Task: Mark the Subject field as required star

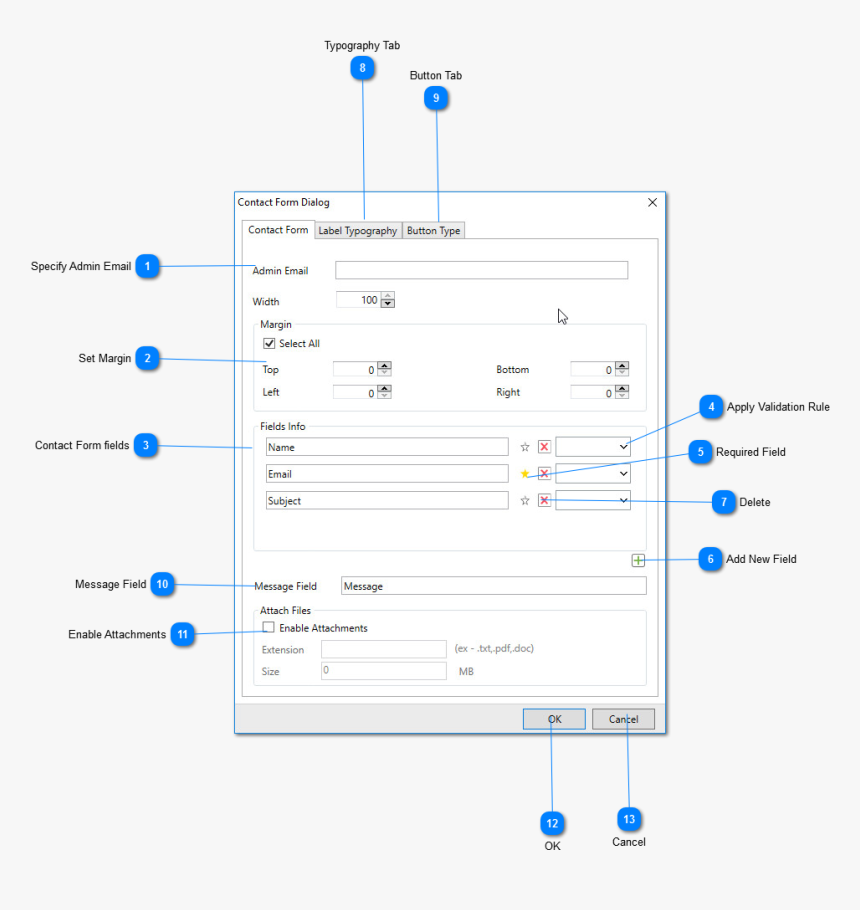Action: pos(525,500)
